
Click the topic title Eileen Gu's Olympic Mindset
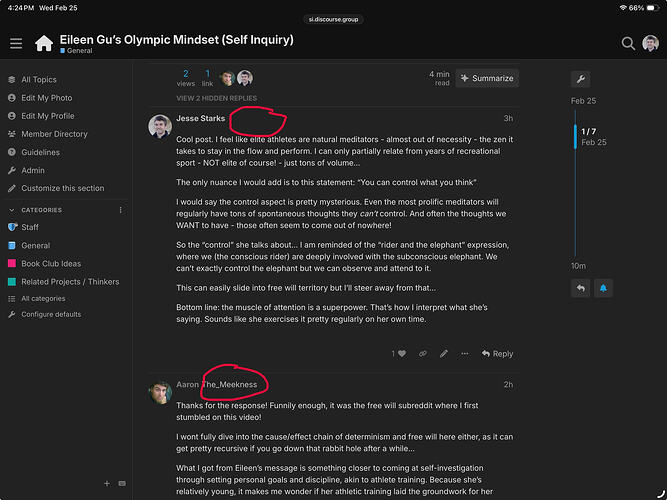[177, 40]
